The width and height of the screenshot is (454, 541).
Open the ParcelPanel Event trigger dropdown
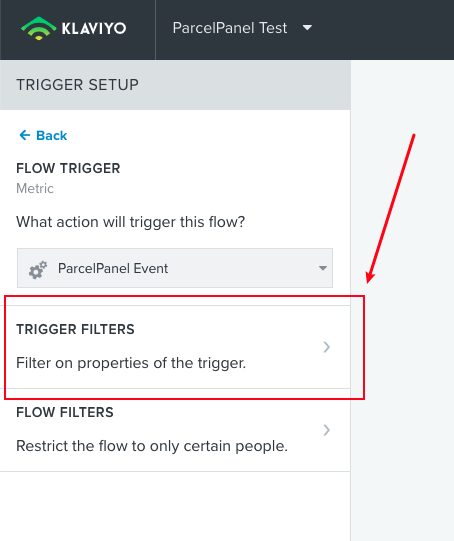point(175,268)
